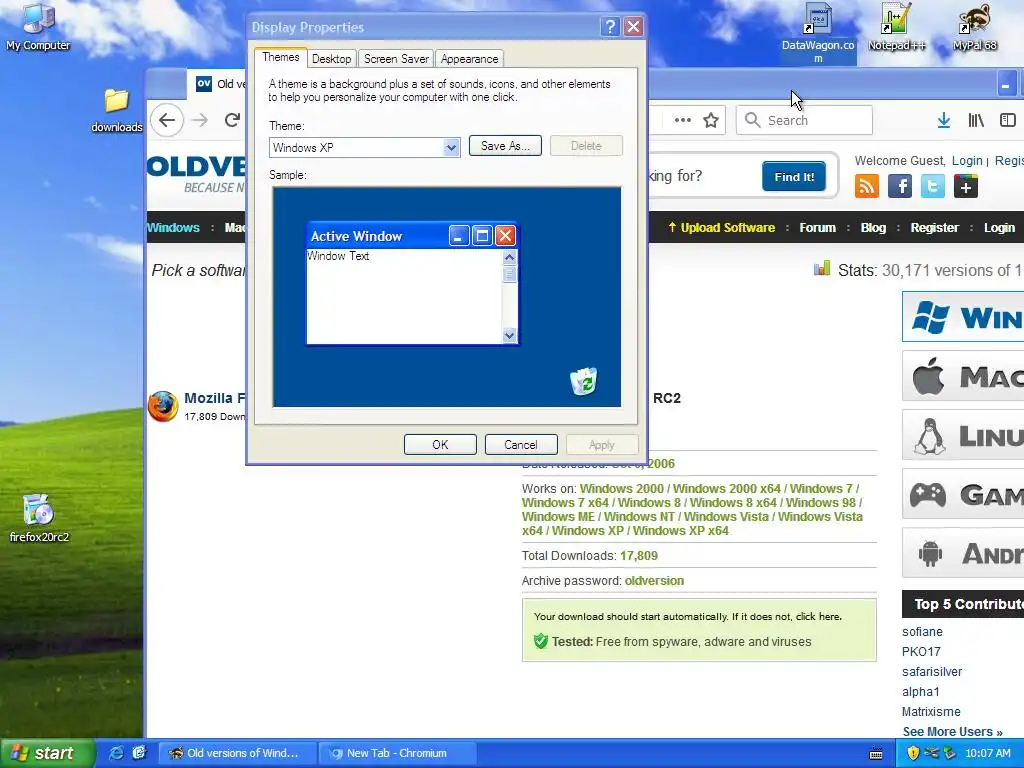Click the taskbar clock showing 10:07 AM
The image size is (1024, 768).
[x=987, y=753]
